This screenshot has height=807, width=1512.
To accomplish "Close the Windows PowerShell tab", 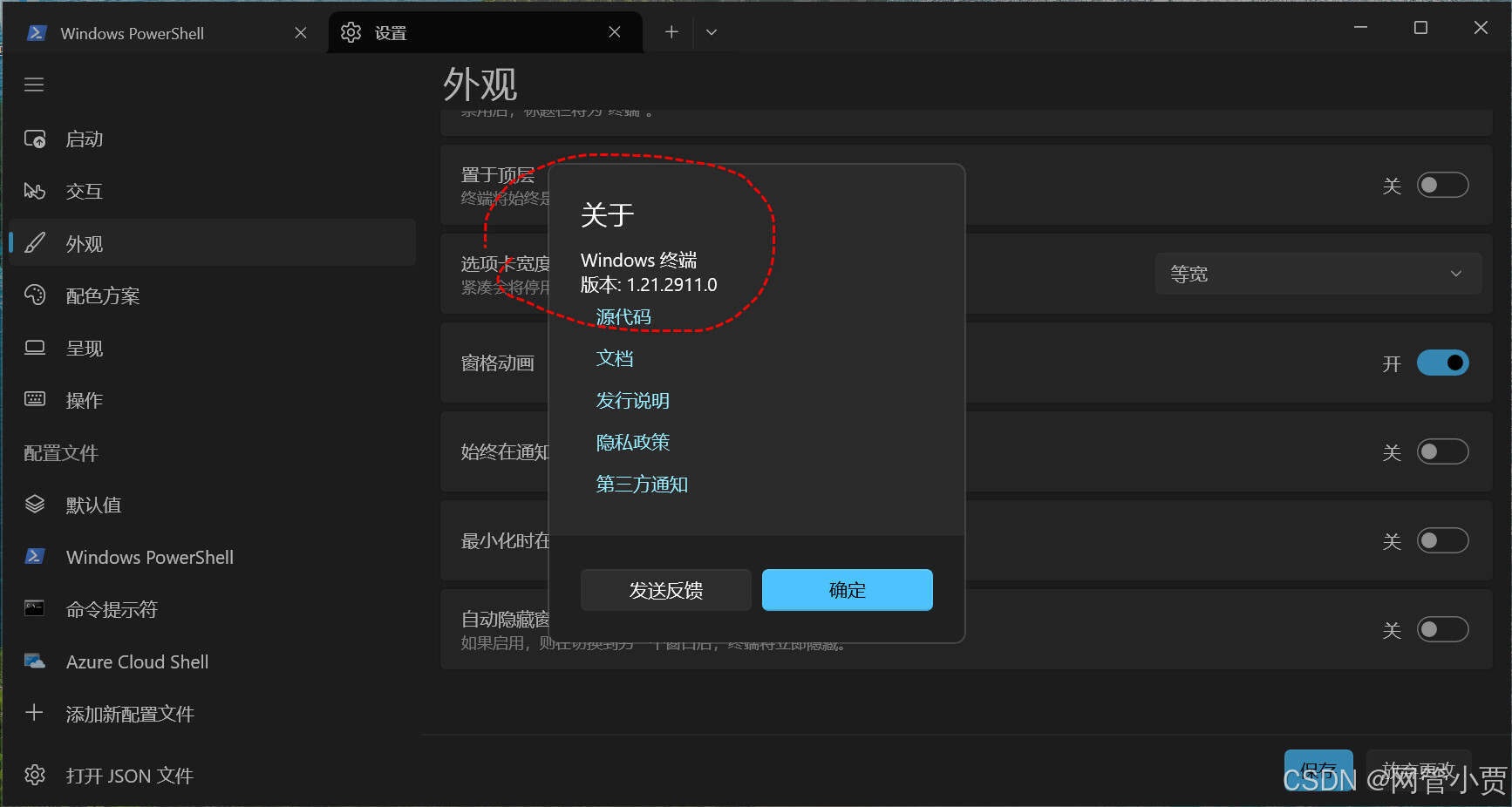I will [301, 32].
